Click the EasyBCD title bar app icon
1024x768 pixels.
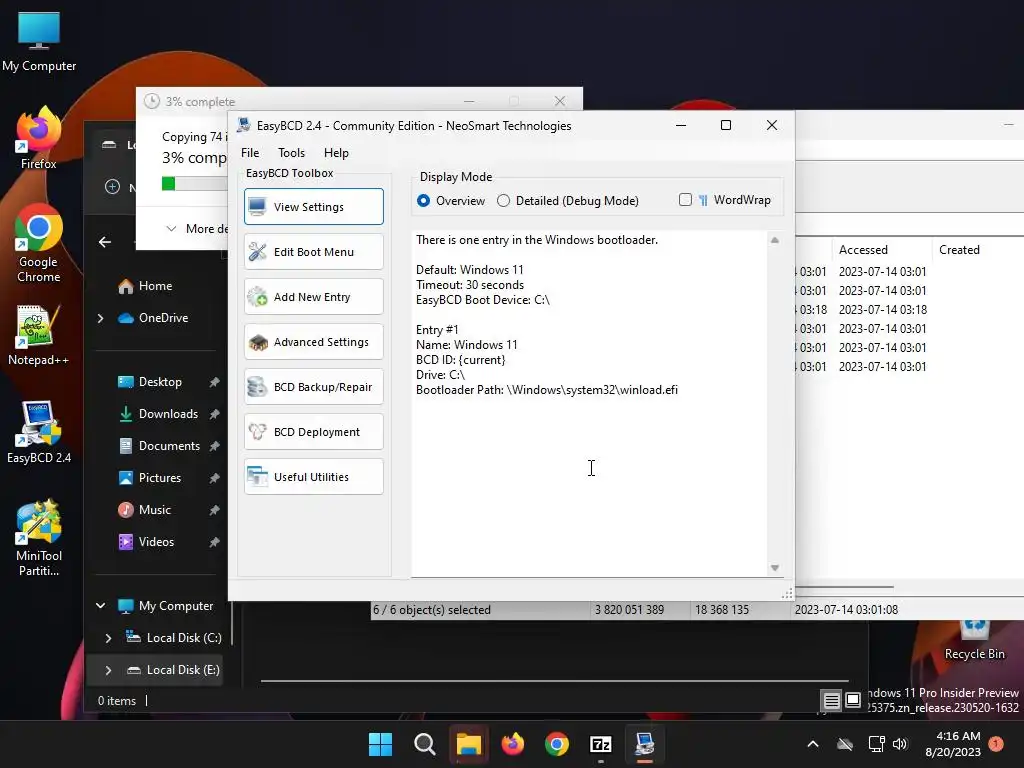click(x=244, y=125)
